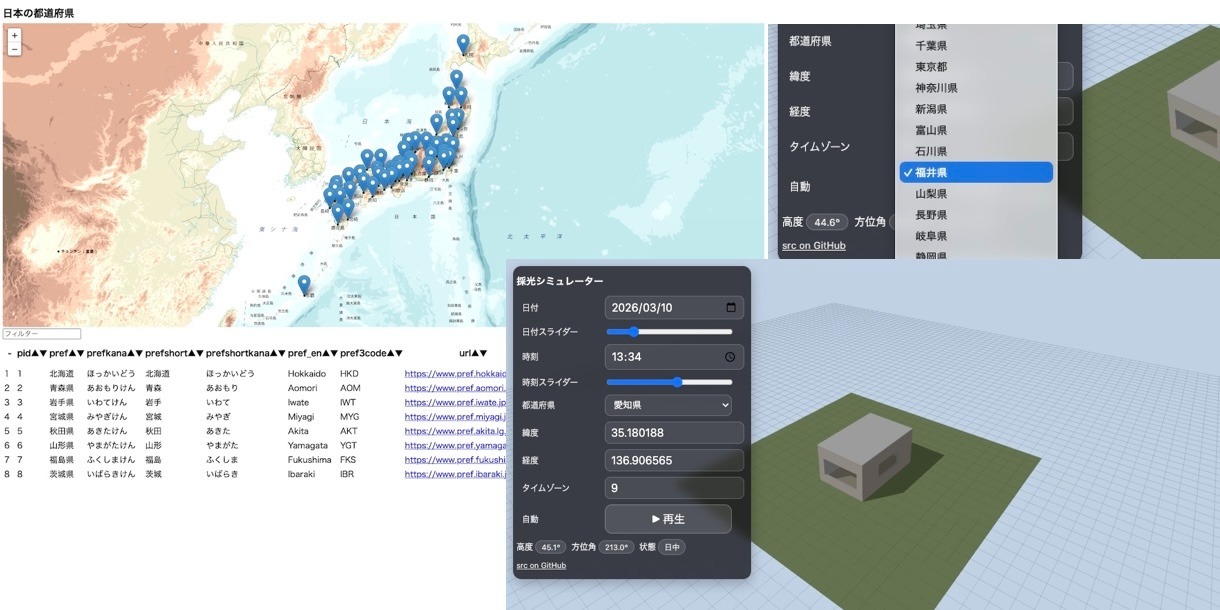Zoom out the map with minus button

click(x=14, y=48)
